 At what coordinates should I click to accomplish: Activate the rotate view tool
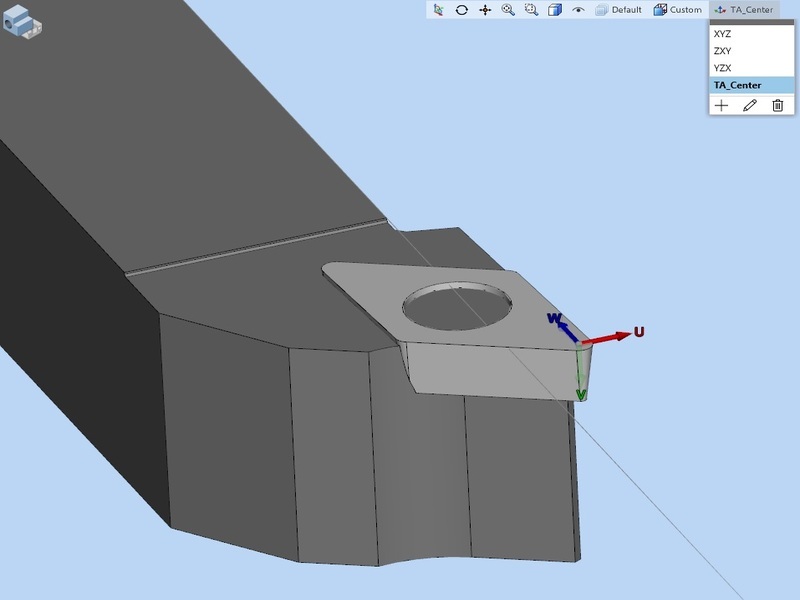[462, 10]
